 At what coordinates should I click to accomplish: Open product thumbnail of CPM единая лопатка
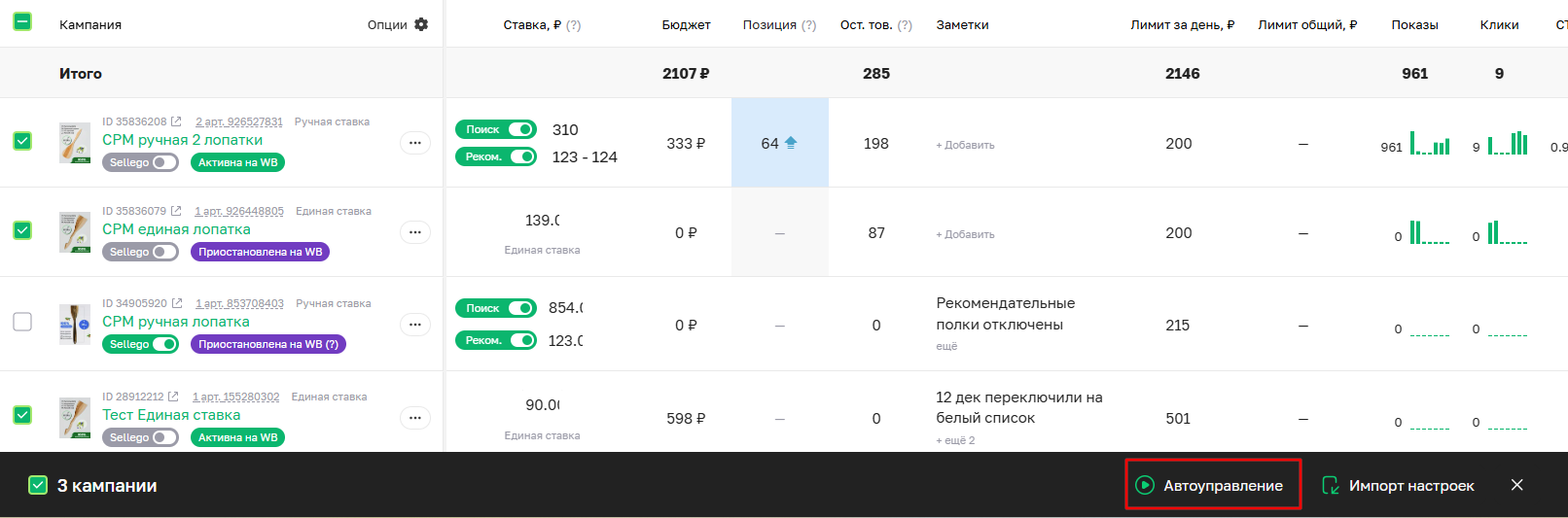[75, 232]
